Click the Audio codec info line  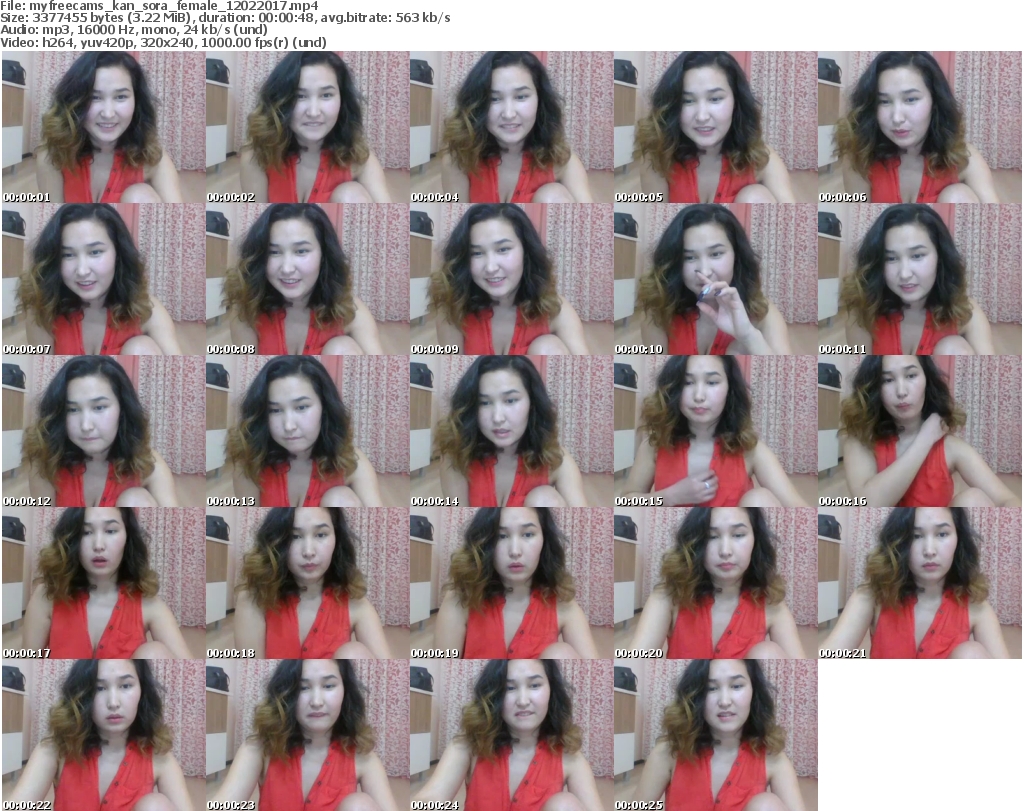coord(134,30)
